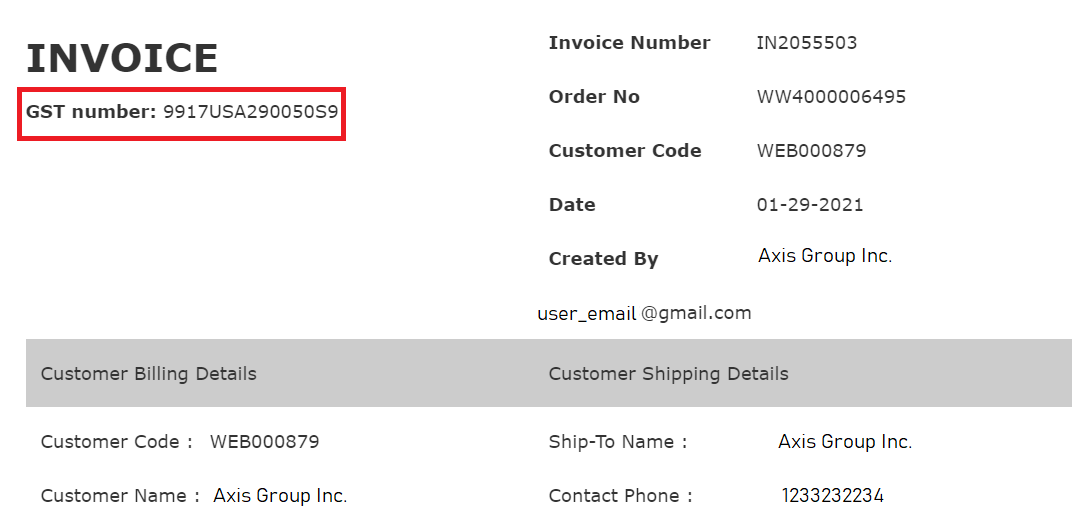Select the date 01-29-2021
The height and width of the screenshot is (532, 1084).
click(810, 205)
